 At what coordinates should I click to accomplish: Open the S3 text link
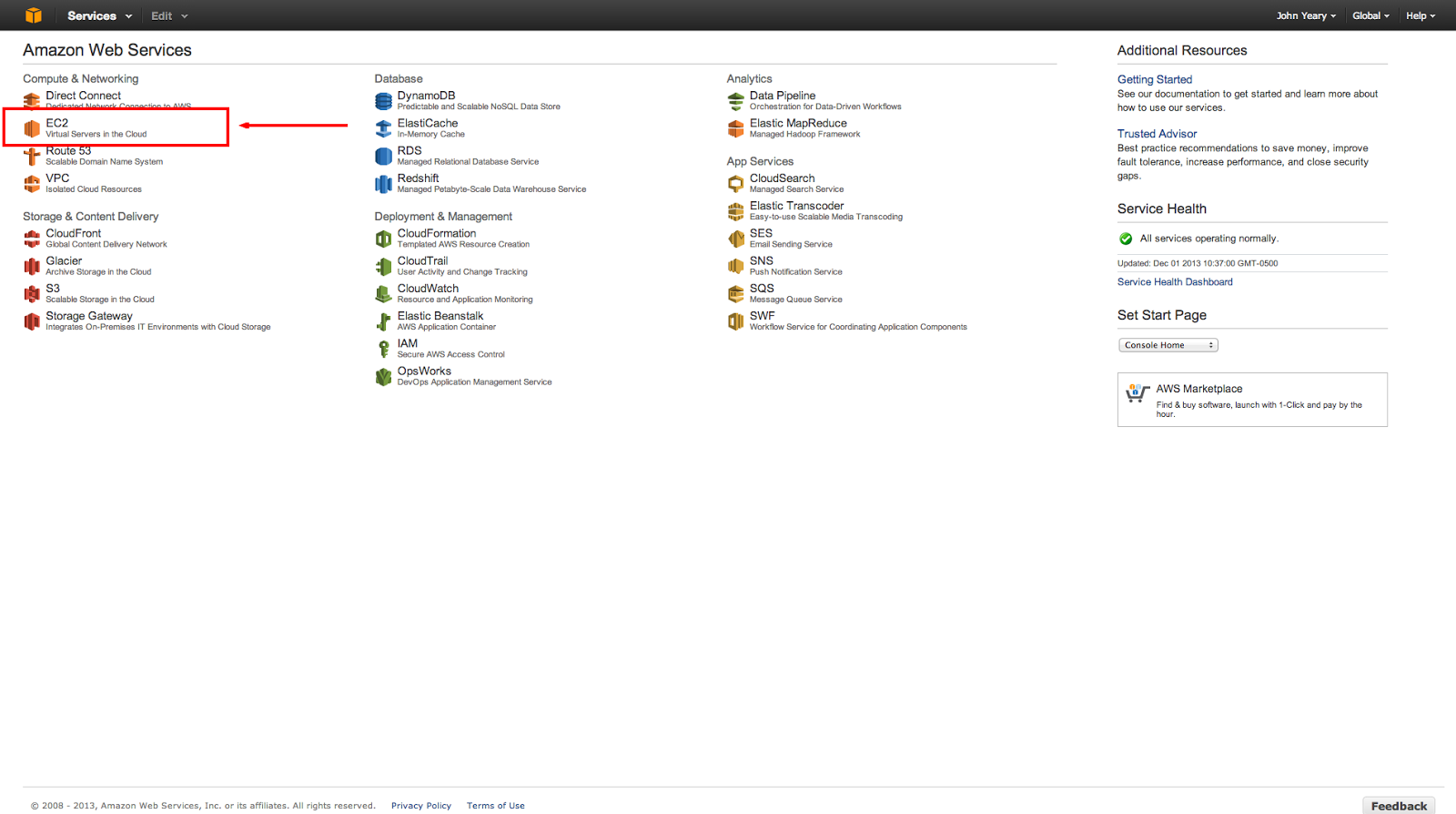coord(53,289)
